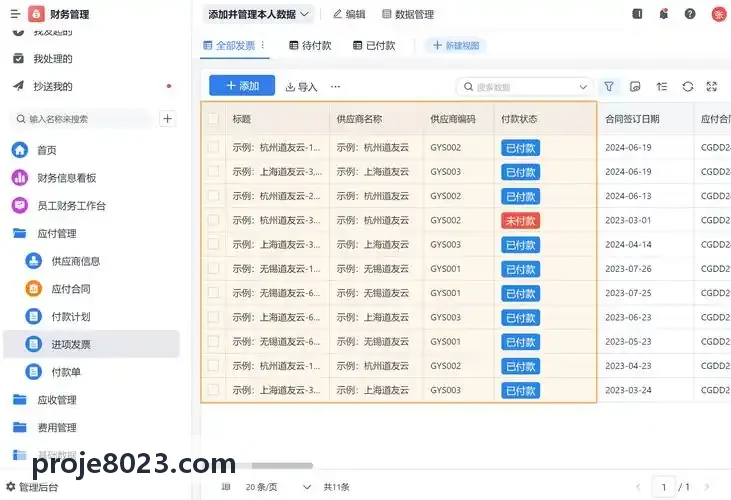Screen dimensions: 731x500
Task: Open the help question mark icon
Action: pyautogui.click(x=690, y=14)
